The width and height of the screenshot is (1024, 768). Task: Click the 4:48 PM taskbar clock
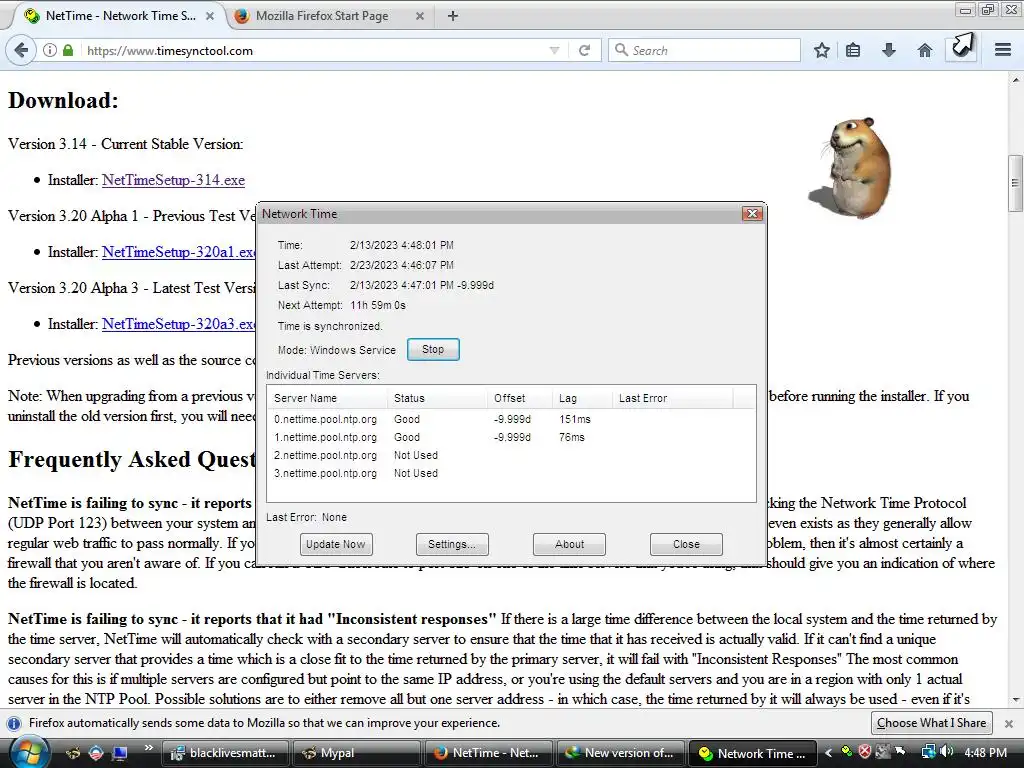coord(985,753)
